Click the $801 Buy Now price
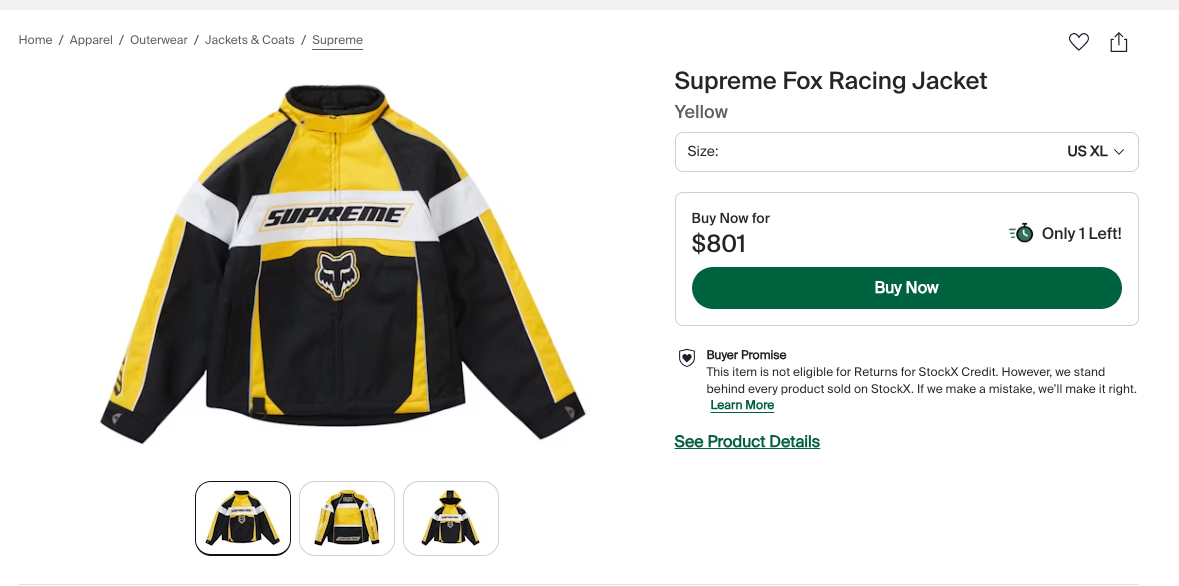The height and width of the screenshot is (586, 1179). [x=718, y=243]
